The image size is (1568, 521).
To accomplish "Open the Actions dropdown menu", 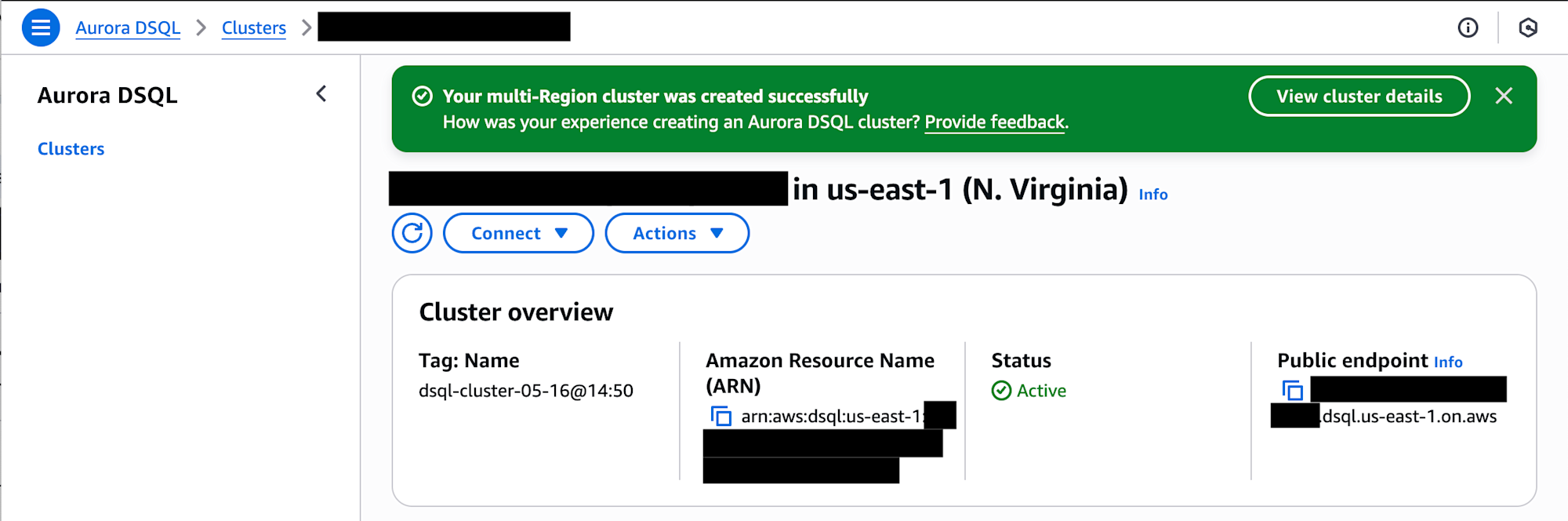I will 677,233.
